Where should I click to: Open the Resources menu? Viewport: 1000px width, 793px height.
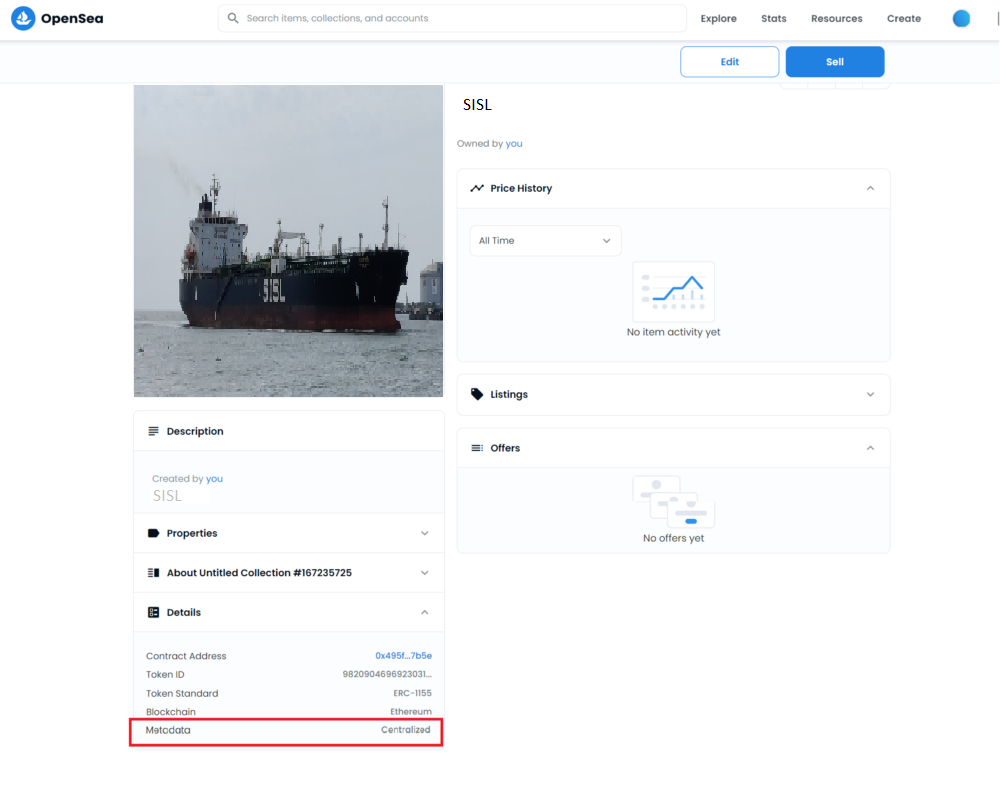point(836,19)
